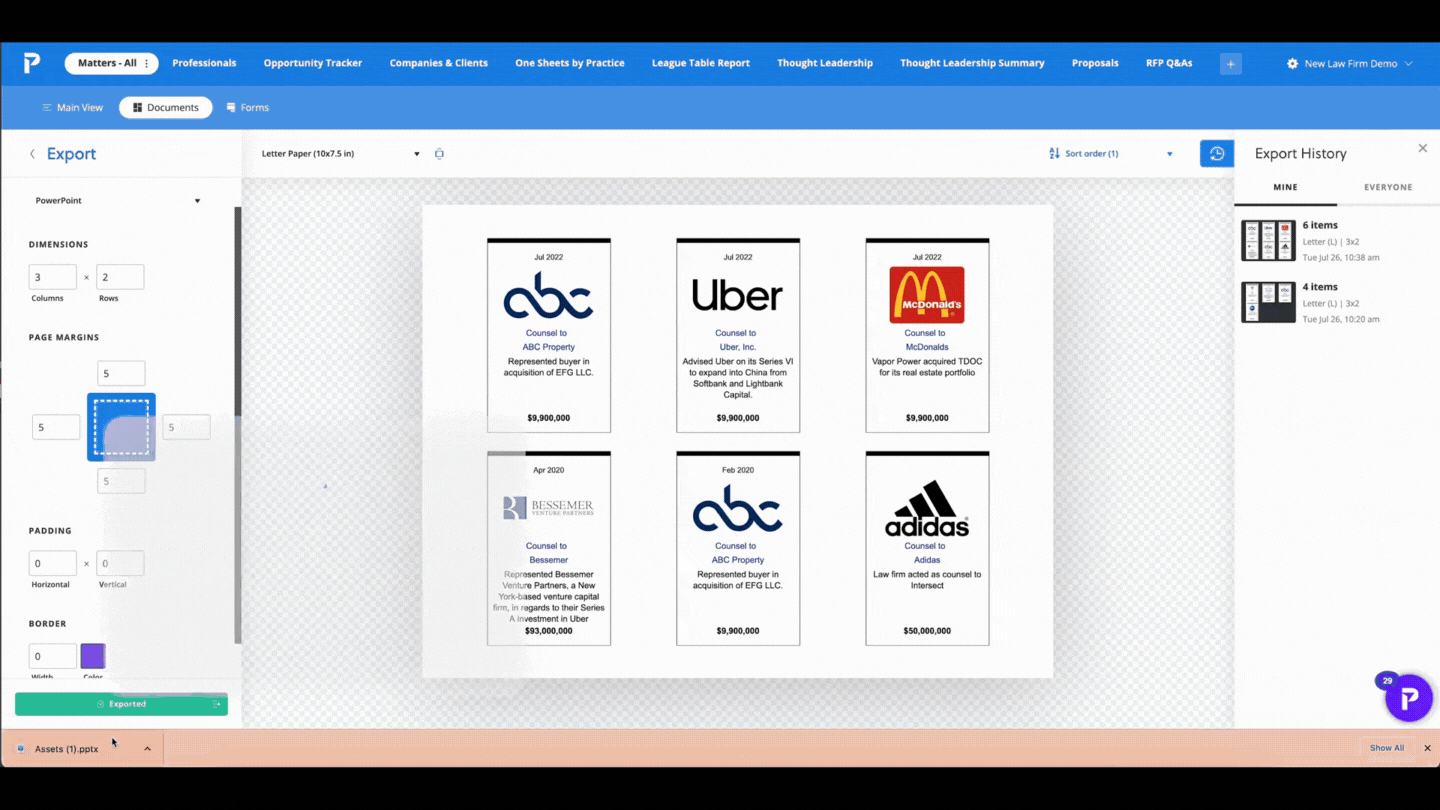Expand the Sort order dropdown

tap(1168, 153)
